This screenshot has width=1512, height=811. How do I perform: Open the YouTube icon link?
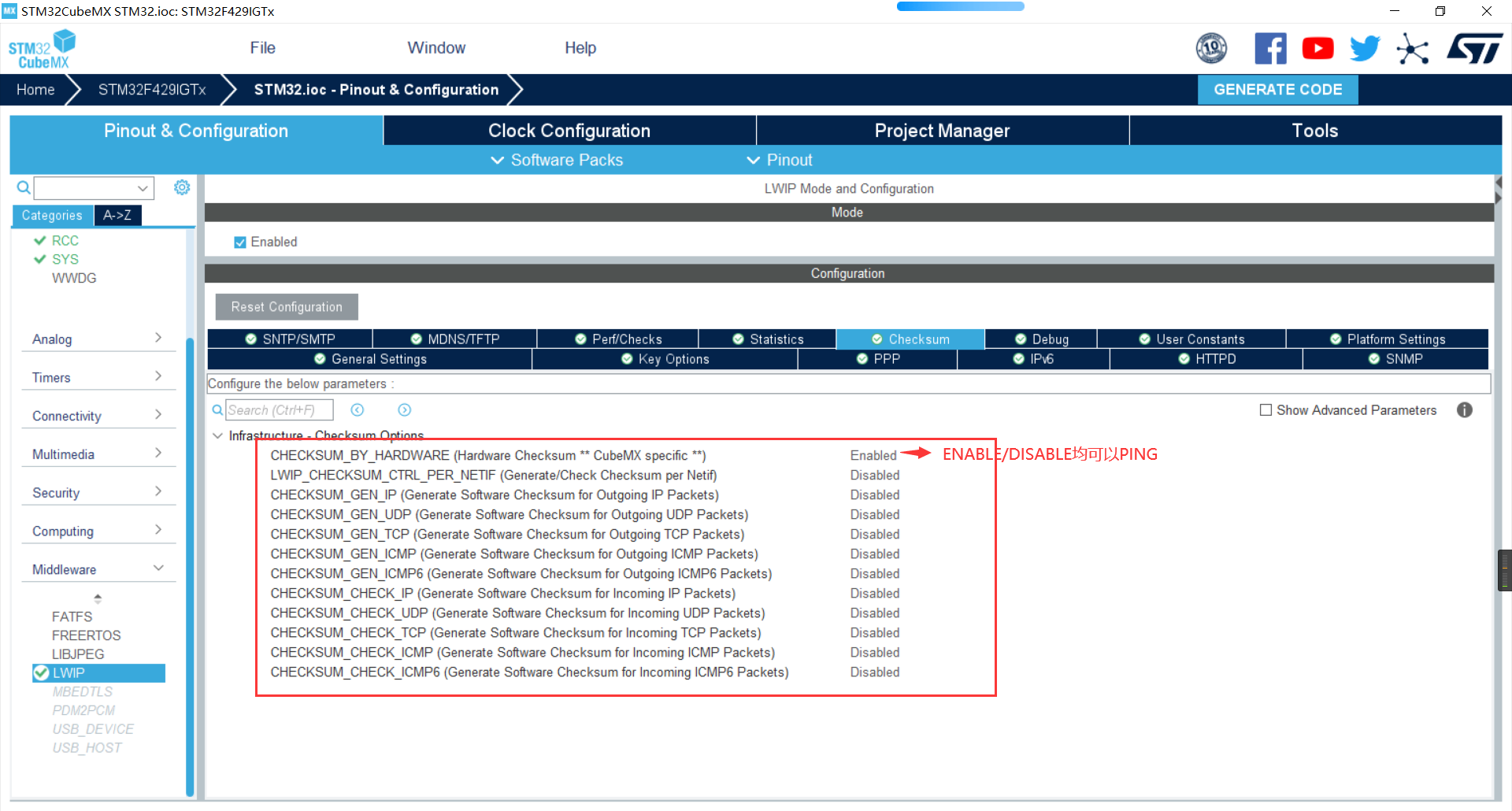point(1317,49)
